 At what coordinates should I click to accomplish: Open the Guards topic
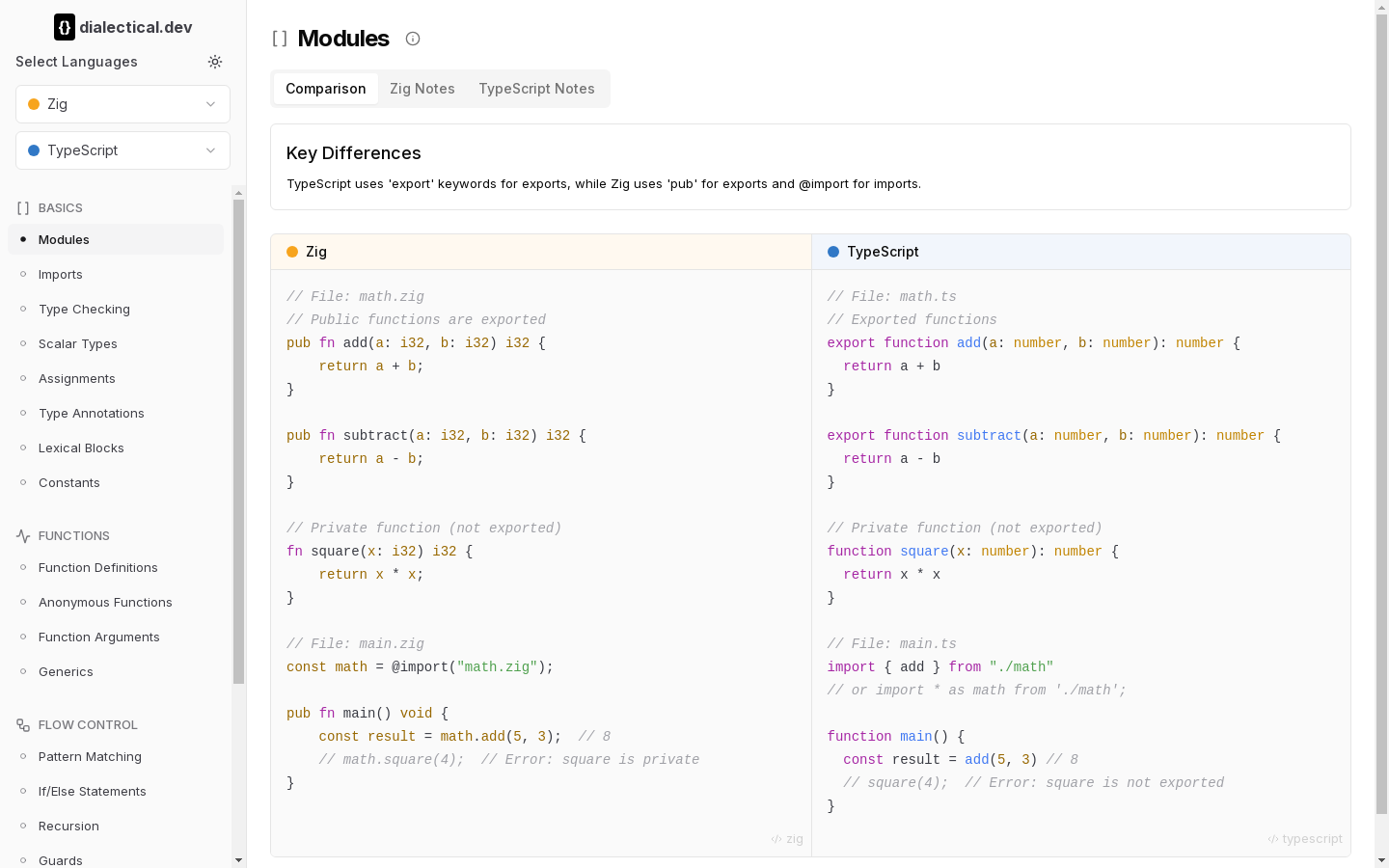(116, 858)
